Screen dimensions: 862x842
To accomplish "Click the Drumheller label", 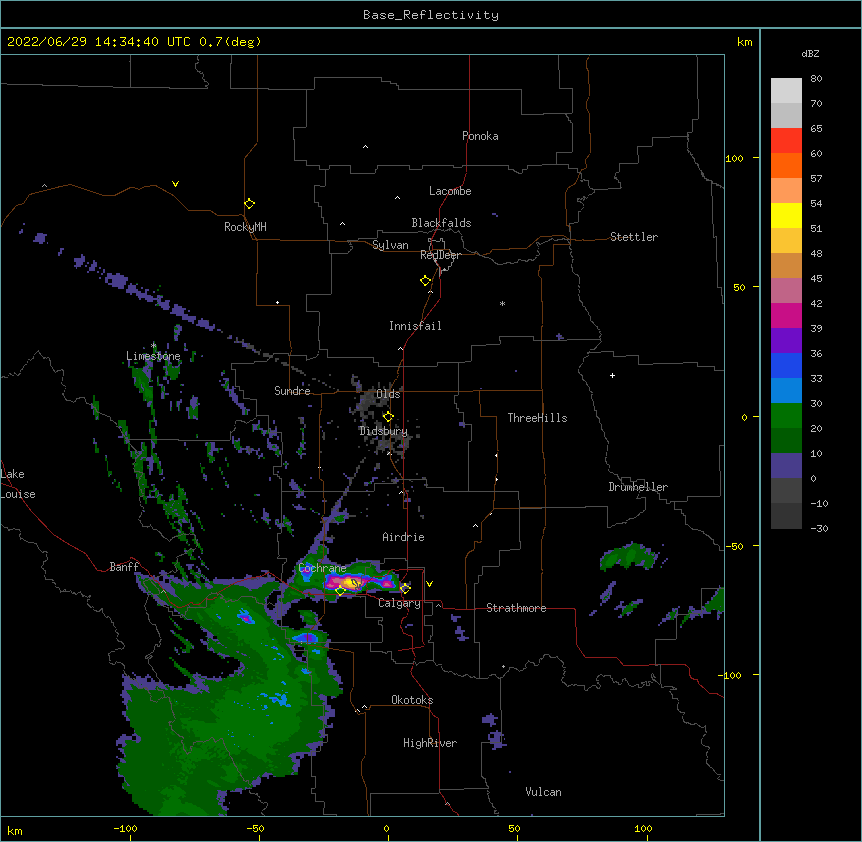I will pyautogui.click(x=638, y=487).
